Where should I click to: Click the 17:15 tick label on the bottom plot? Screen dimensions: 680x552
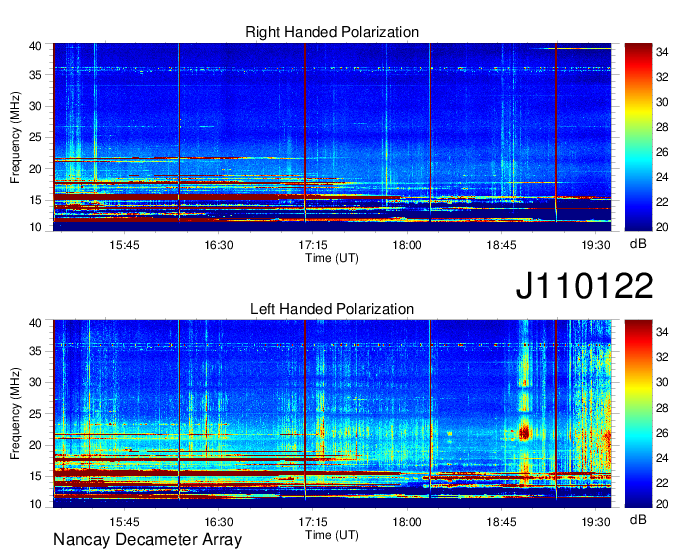(x=313, y=522)
